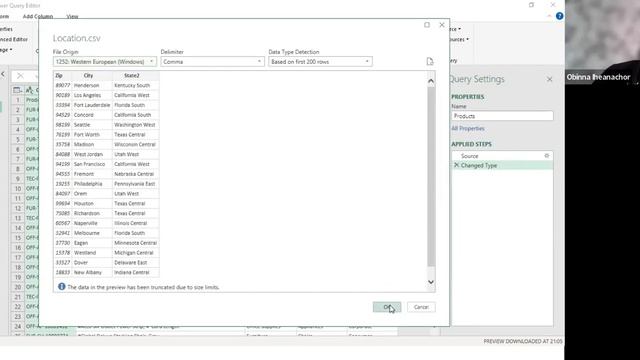Click the Fort Lauderdale city cell
The image size is (640, 360).
pos(92,105)
